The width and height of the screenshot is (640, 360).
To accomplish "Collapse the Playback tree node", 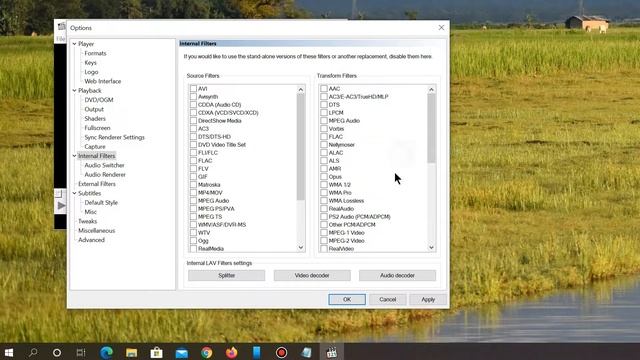I will tap(74, 91).
